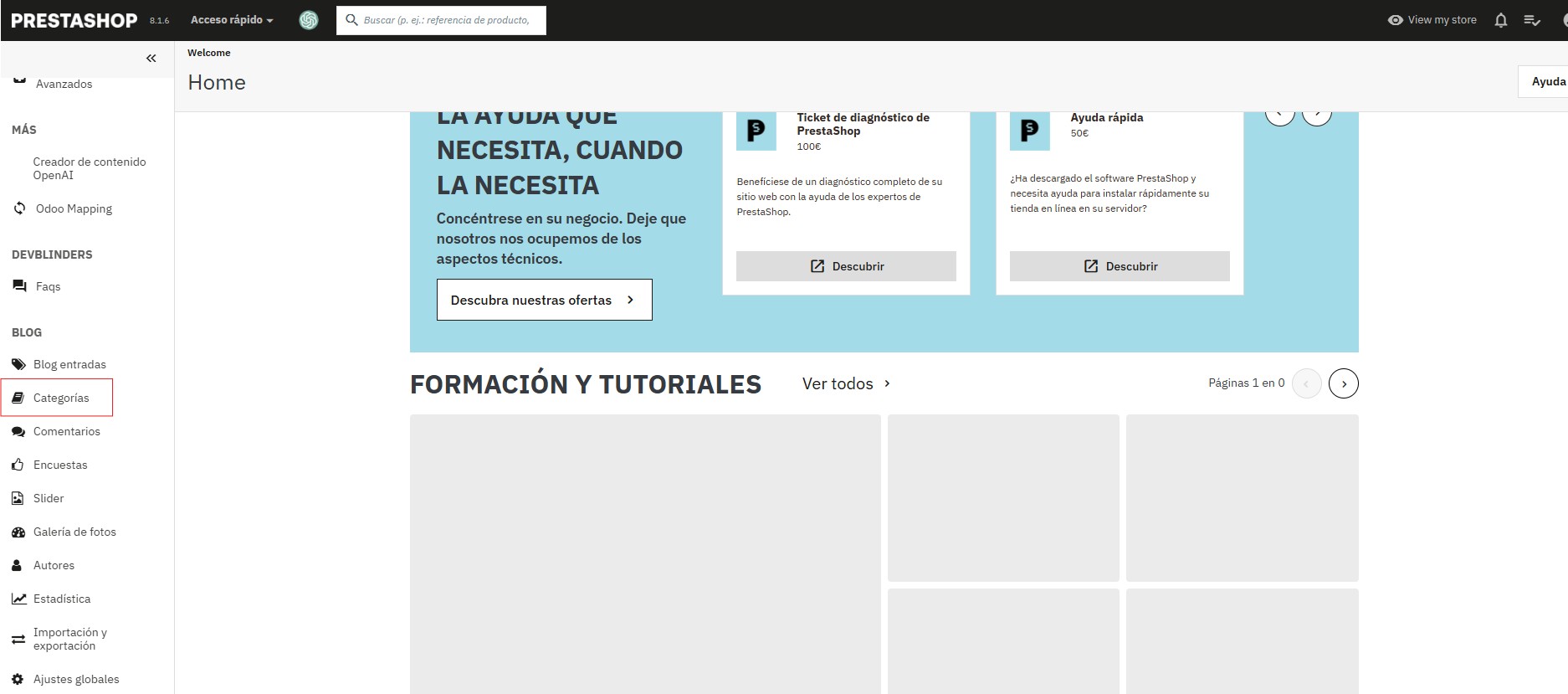This screenshot has height=694, width=1568.
Task: Go to next tutorials page arrow
Action: tap(1344, 383)
